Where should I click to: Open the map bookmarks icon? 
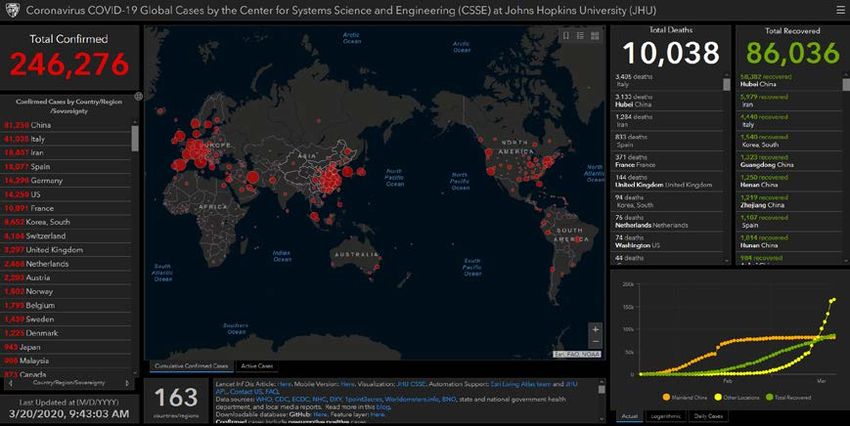(566, 36)
